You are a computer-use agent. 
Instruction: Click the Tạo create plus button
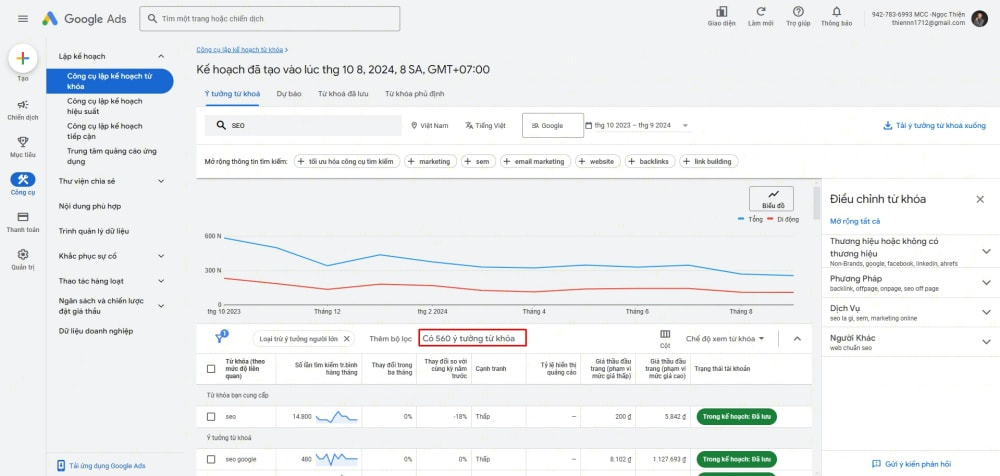click(23, 58)
